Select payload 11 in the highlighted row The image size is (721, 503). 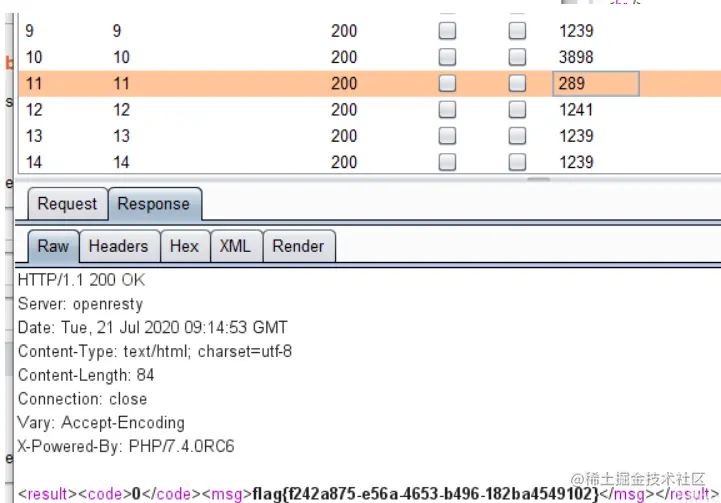point(121,84)
